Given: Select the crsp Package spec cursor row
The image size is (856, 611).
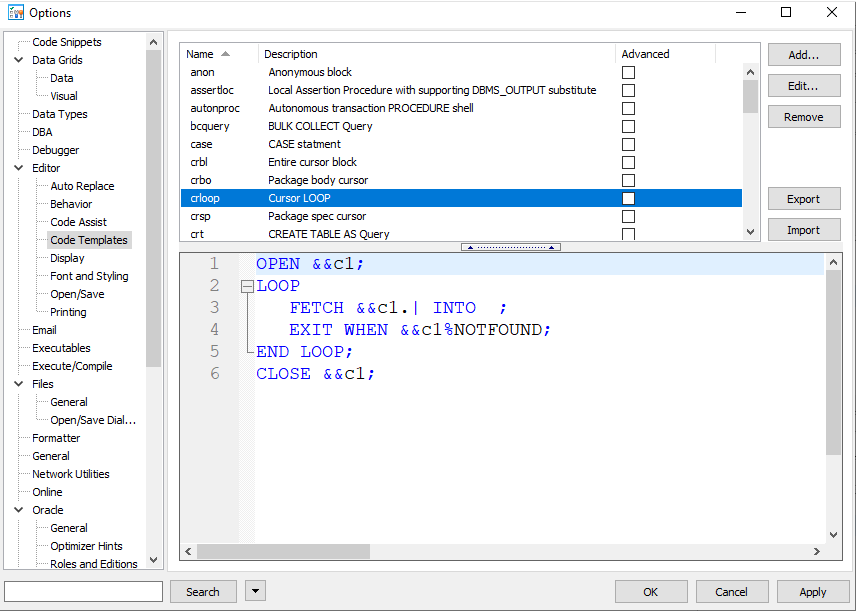Looking at the screenshot, I should (461, 216).
